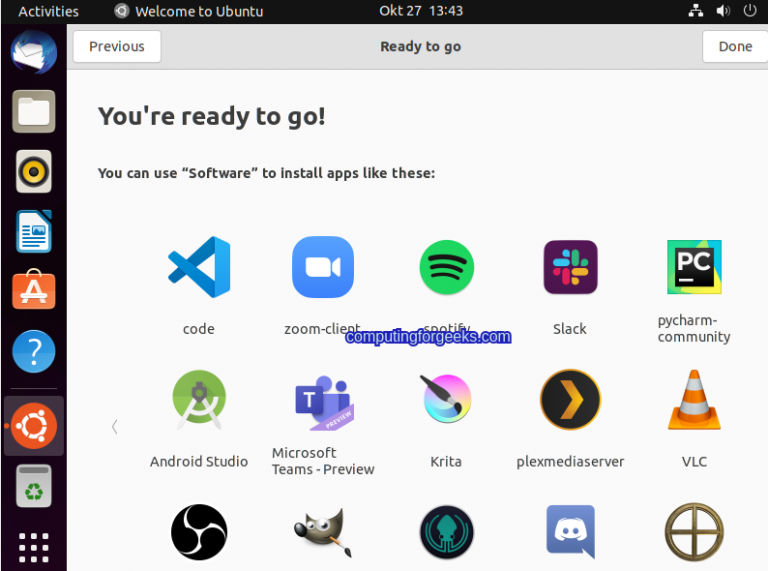Click the "code" app label
Viewport: 768px width, 571px height.
(x=199, y=329)
